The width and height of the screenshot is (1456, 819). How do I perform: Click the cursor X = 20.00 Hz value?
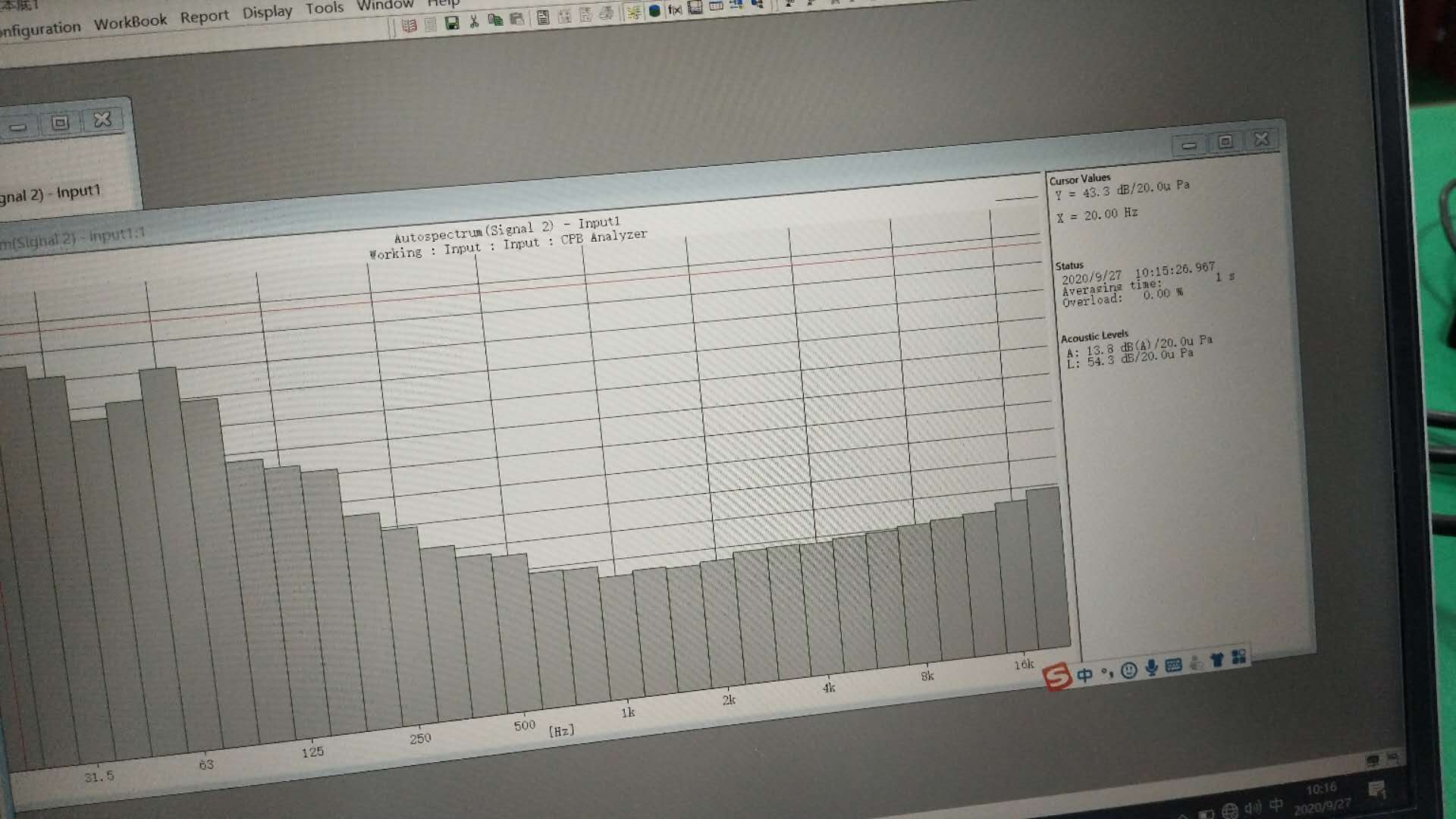[1097, 215]
